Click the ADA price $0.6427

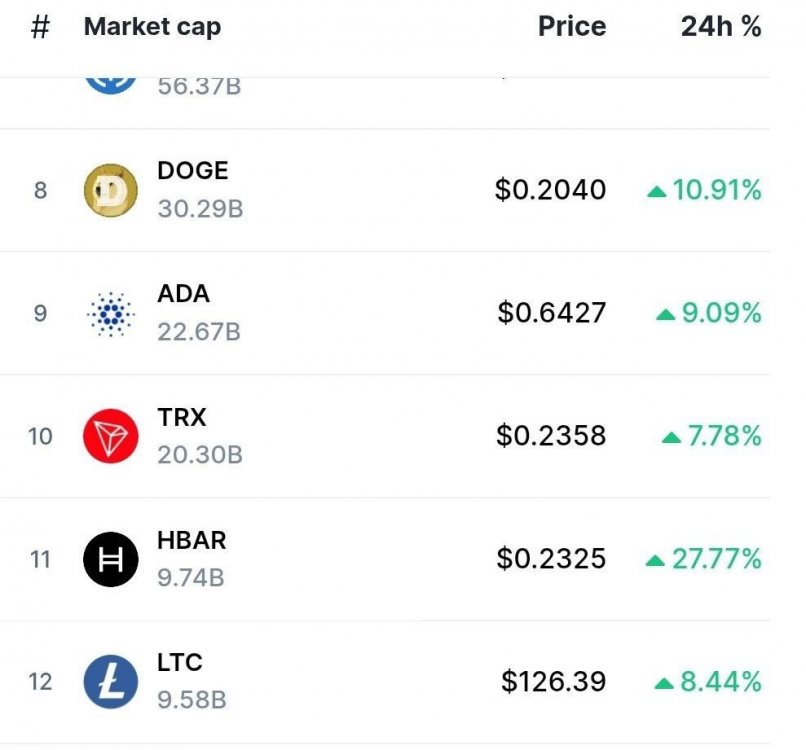pyautogui.click(x=552, y=313)
